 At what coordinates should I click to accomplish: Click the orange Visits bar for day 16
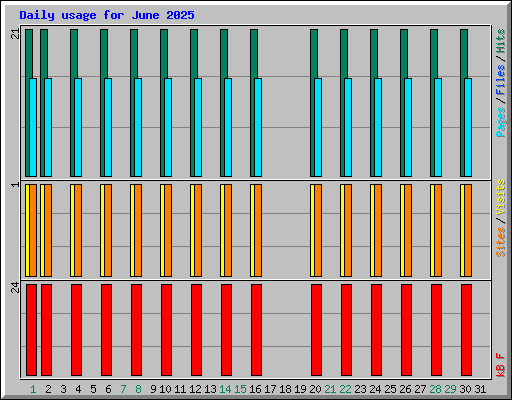coord(258,230)
